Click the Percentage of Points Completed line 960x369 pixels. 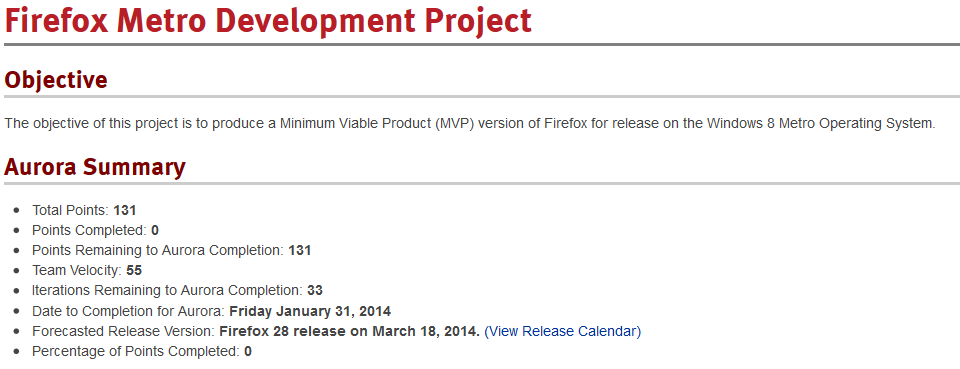click(x=141, y=351)
